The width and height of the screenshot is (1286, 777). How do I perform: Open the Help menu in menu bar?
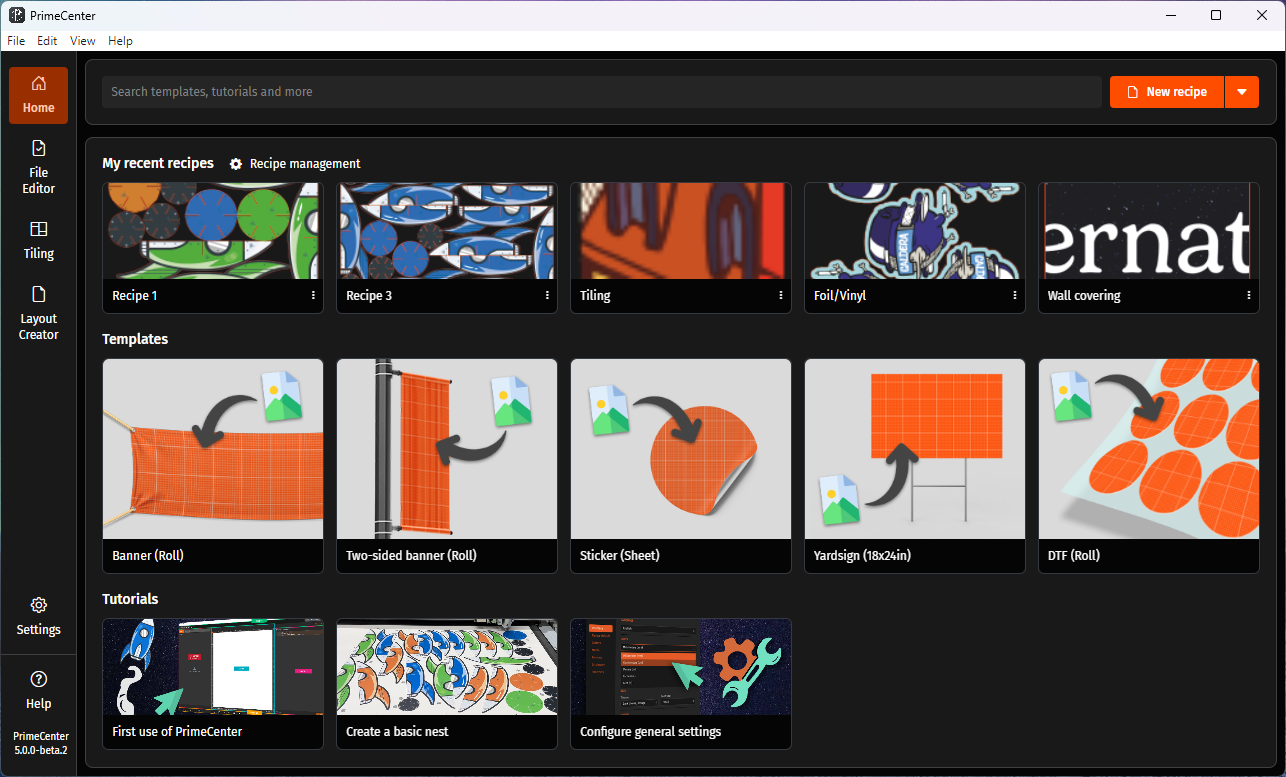pos(120,41)
